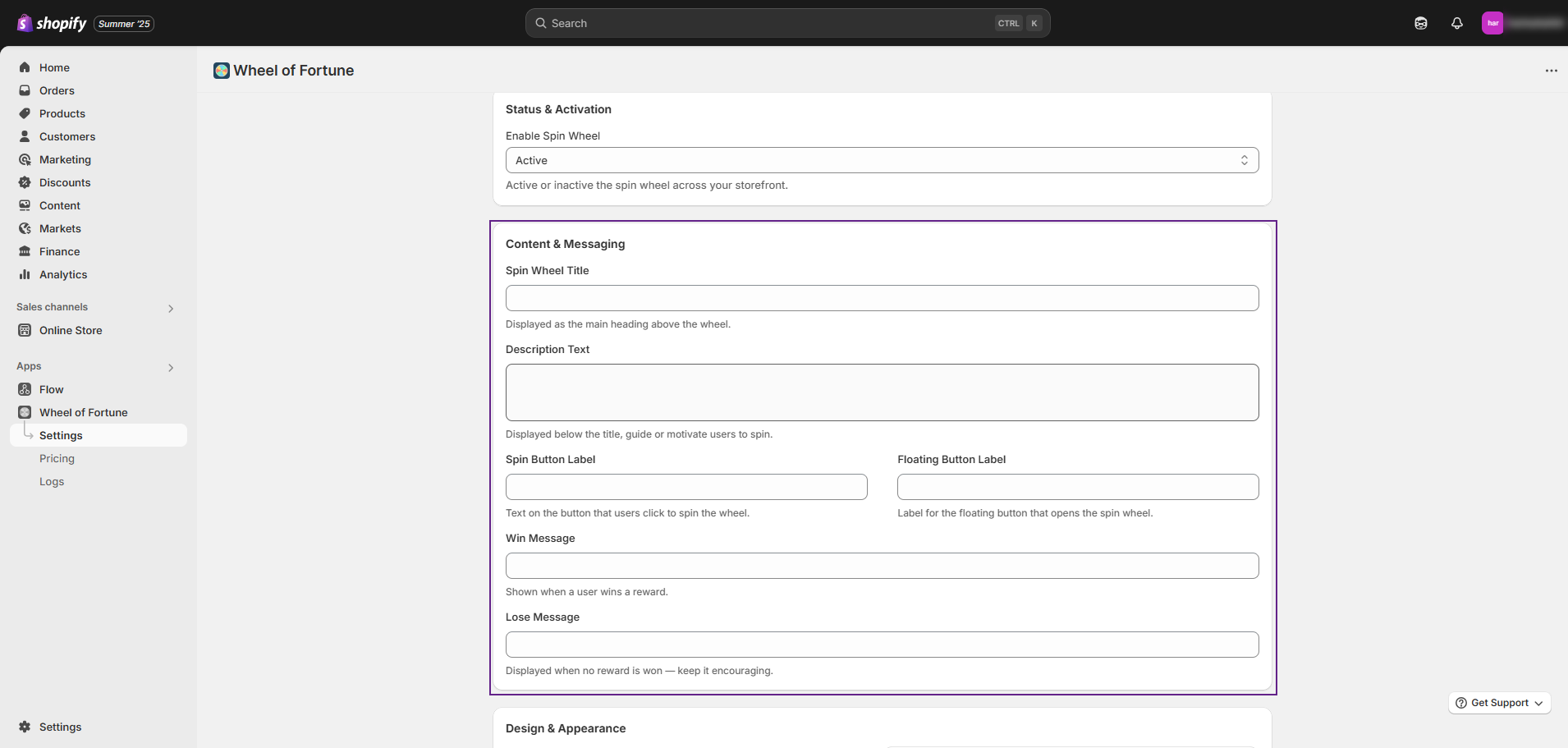Expand the Sales channels section
Viewport: 1568px width, 748px height.
pyautogui.click(x=171, y=309)
